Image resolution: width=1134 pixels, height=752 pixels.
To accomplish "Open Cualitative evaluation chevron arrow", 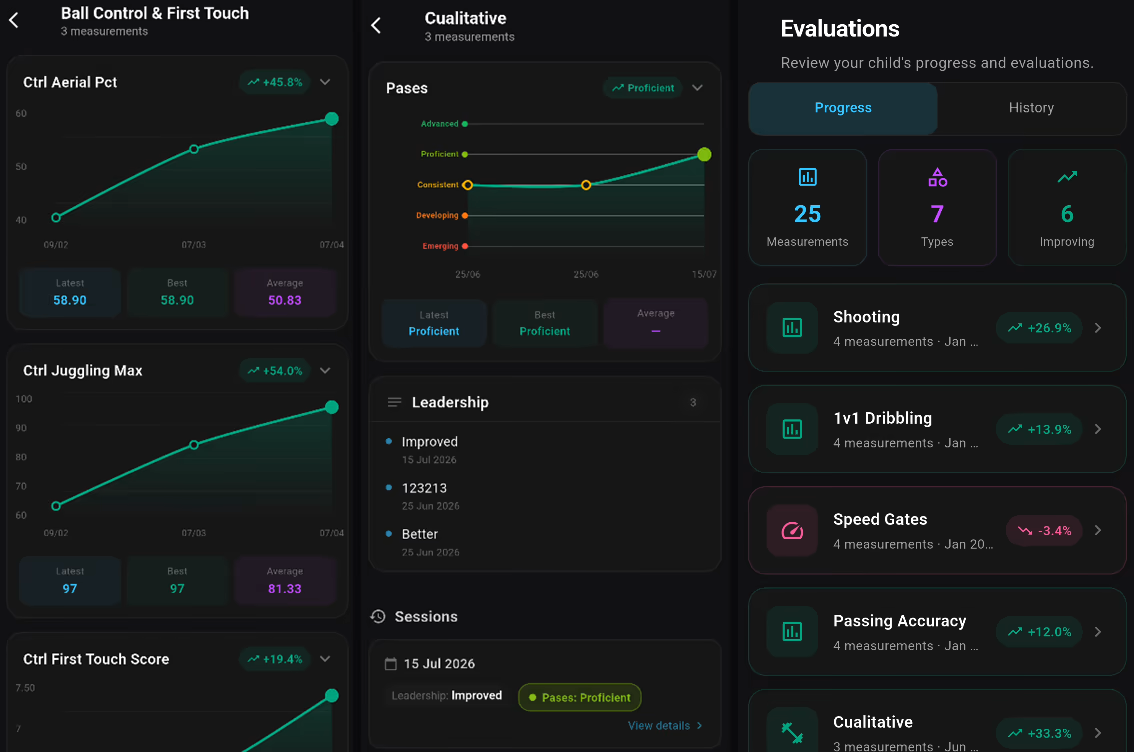I will click(1098, 732).
